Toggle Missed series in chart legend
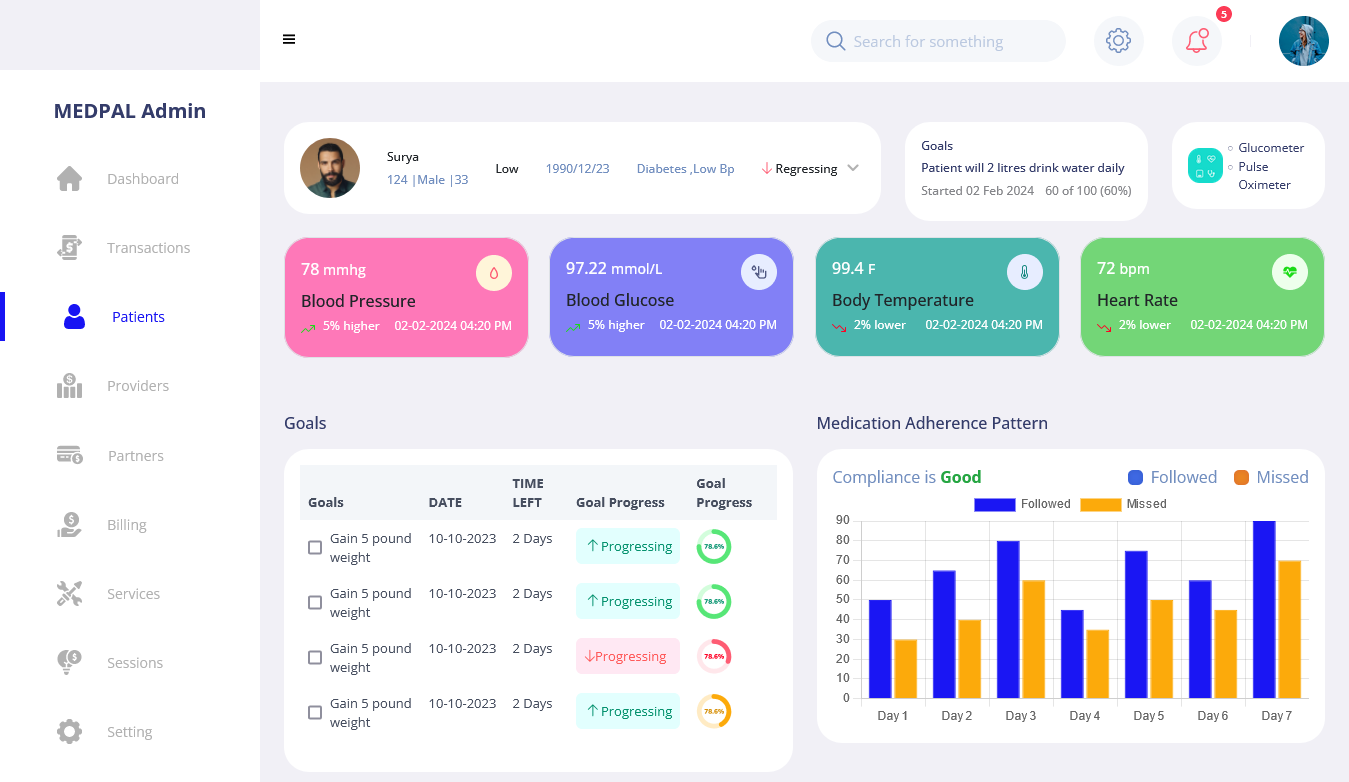 pyautogui.click(x=1123, y=504)
